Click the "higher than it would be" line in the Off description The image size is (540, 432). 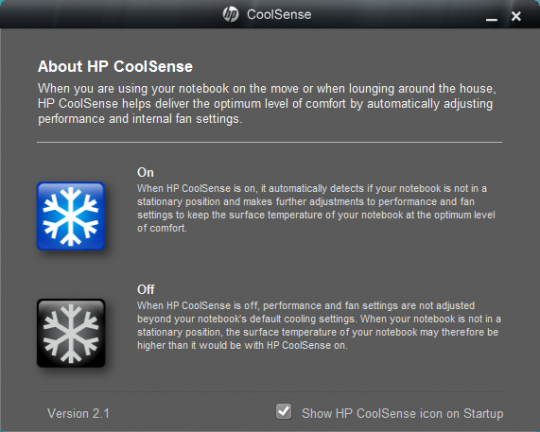point(242,345)
